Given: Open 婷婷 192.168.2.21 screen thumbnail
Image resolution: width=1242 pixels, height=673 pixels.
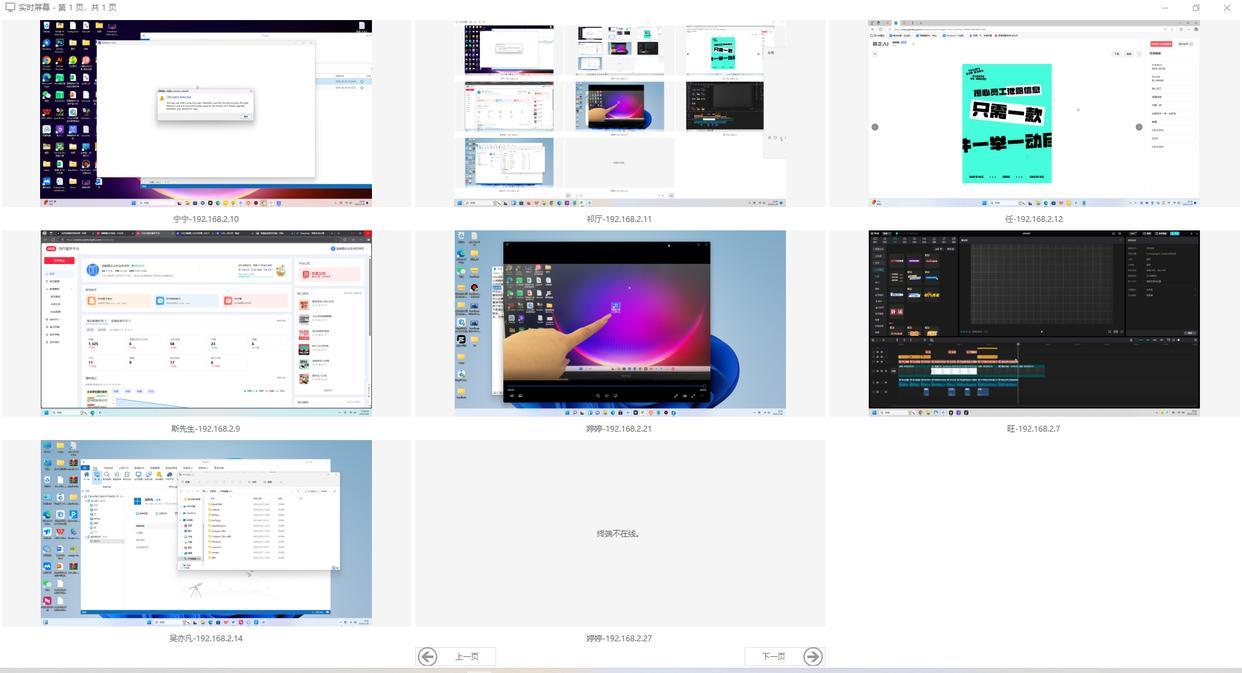Looking at the screenshot, I should 620,323.
